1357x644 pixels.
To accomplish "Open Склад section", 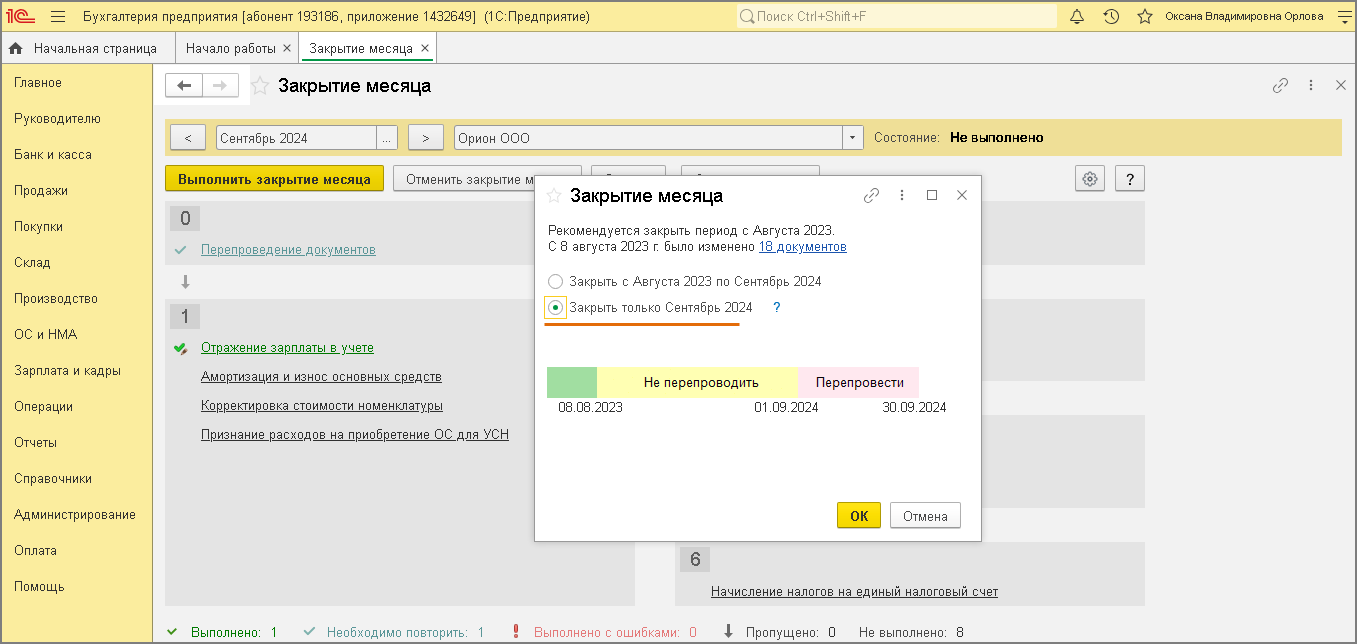I will [x=32, y=263].
